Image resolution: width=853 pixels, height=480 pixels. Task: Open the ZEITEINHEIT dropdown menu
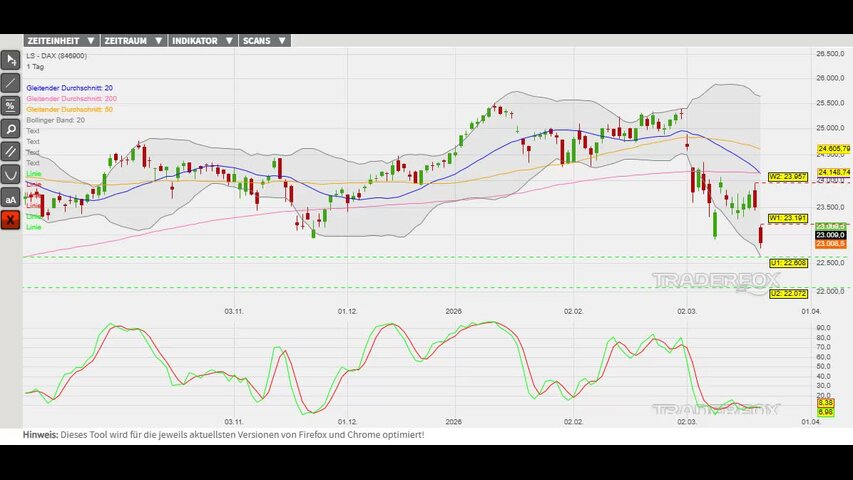tap(60, 41)
